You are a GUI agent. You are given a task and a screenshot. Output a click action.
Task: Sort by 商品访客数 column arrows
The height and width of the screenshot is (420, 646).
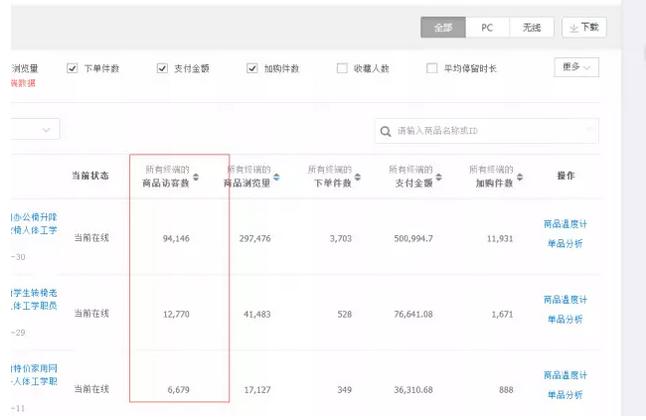point(196,177)
